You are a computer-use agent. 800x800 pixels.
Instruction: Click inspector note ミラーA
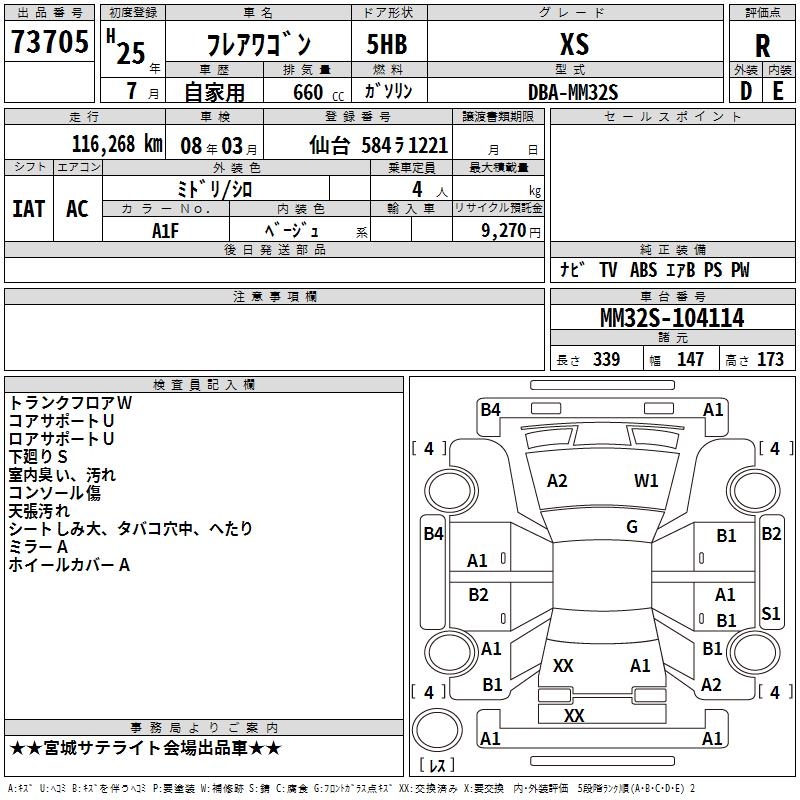[38, 547]
